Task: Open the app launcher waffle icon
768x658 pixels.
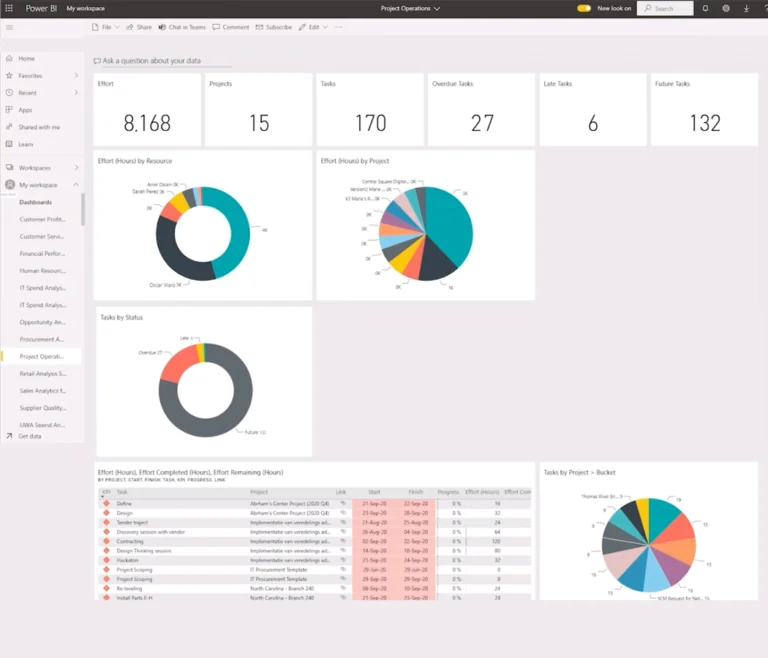Action: (9, 8)
